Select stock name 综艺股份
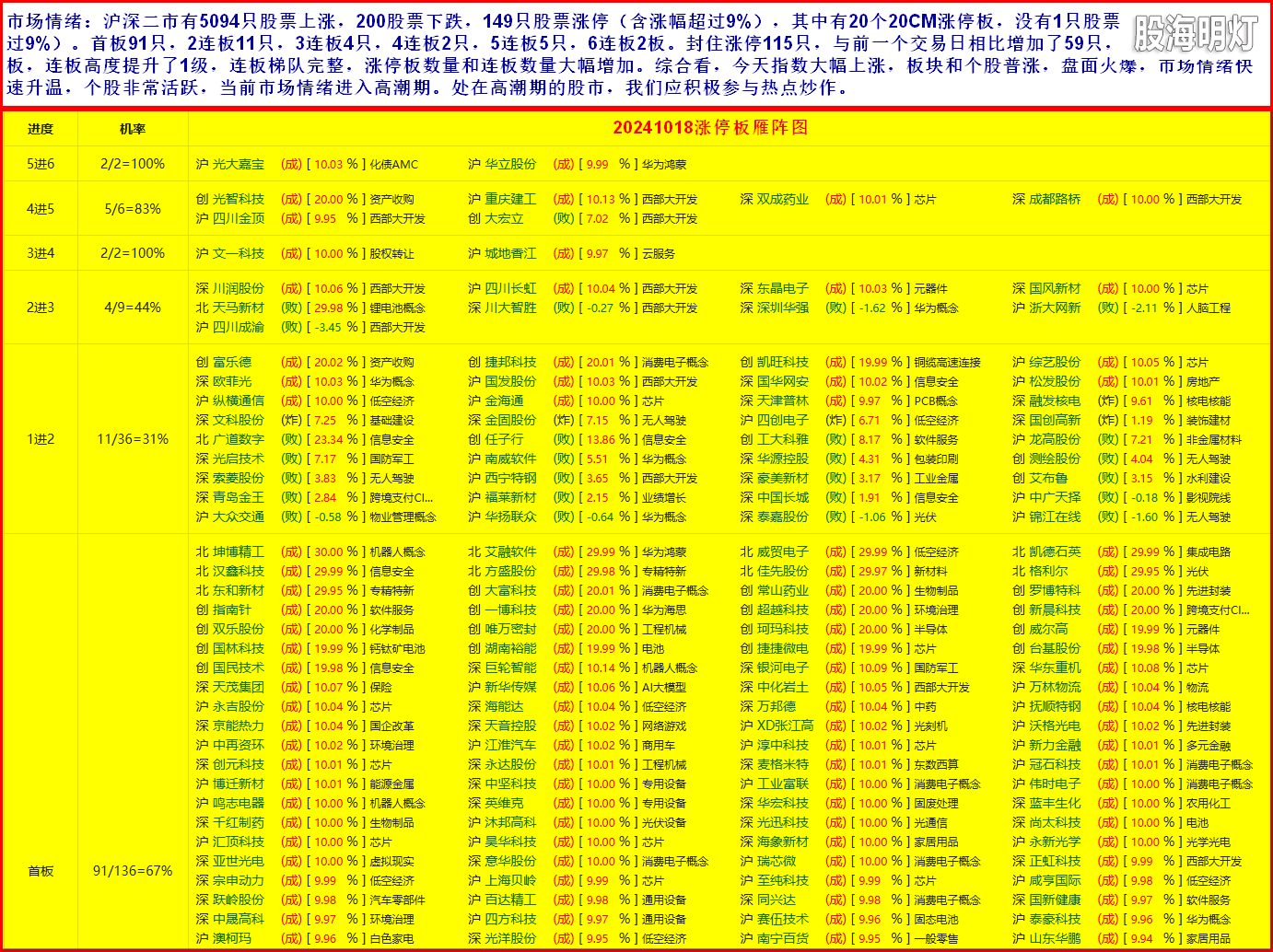 click(1055, 362)
